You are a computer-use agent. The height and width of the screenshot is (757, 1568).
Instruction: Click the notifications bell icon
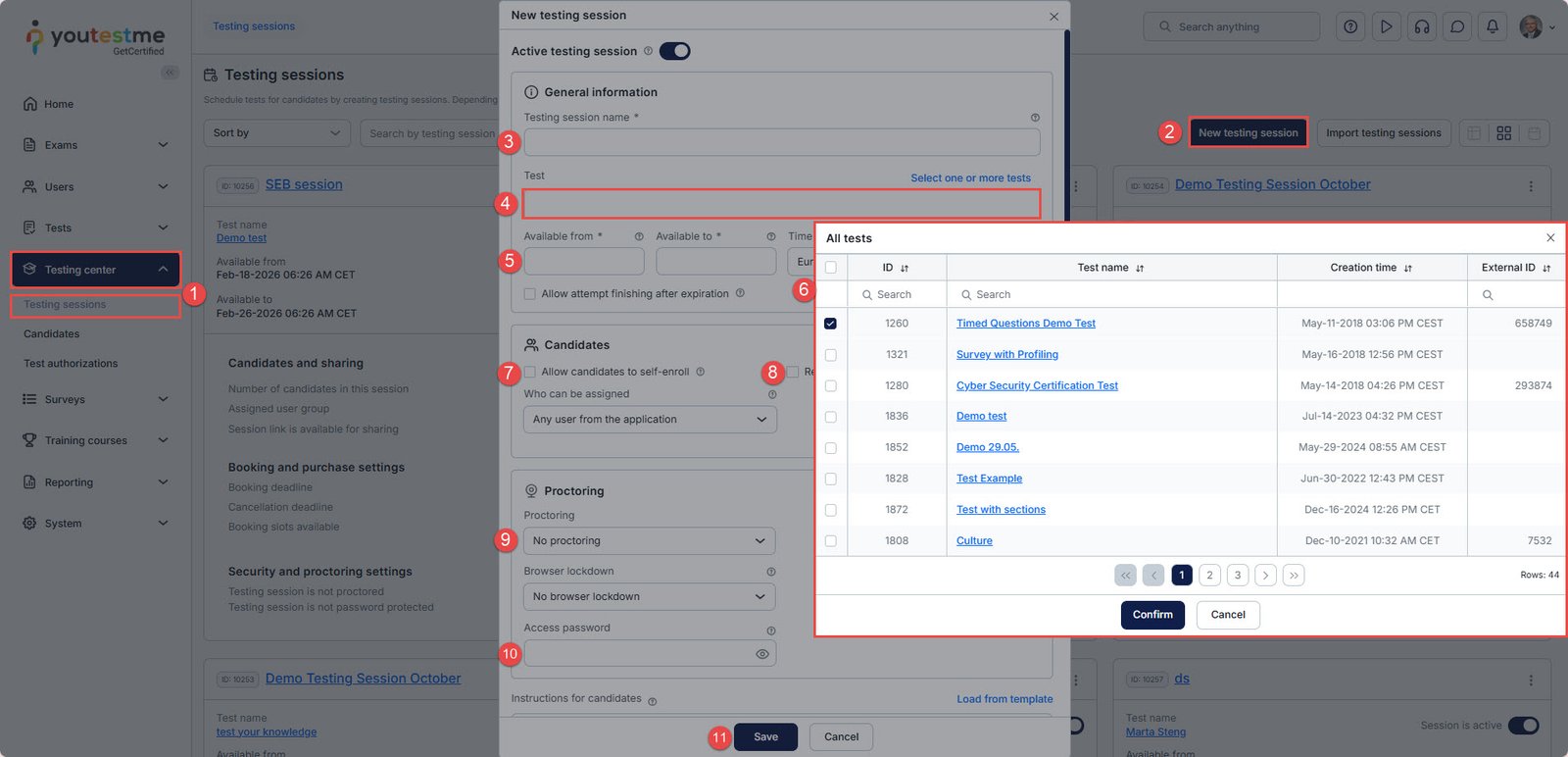[1493, 27]
